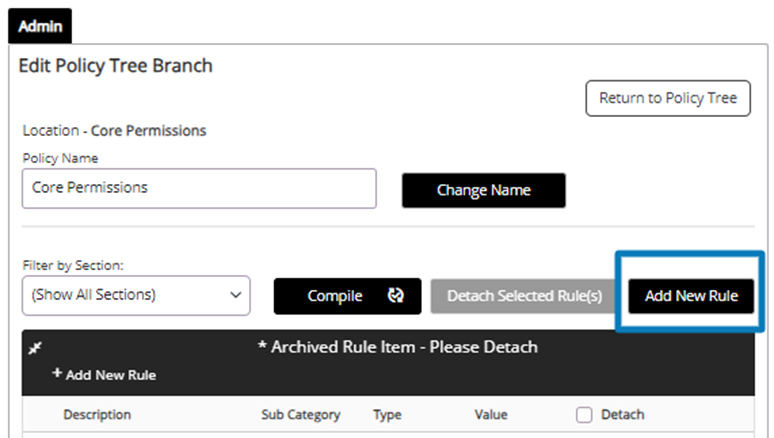Click the Filter by Section label
The height and width of the screenshot is (438, 774).
point(72,266)
